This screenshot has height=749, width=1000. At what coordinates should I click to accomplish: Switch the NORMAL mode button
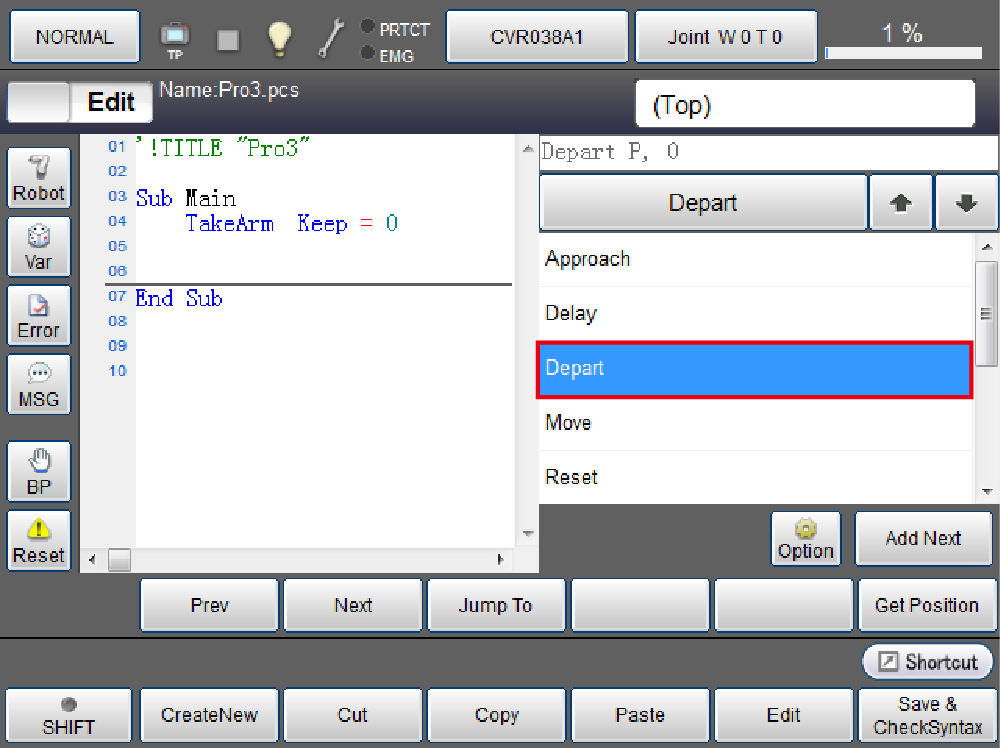point(74,37)
